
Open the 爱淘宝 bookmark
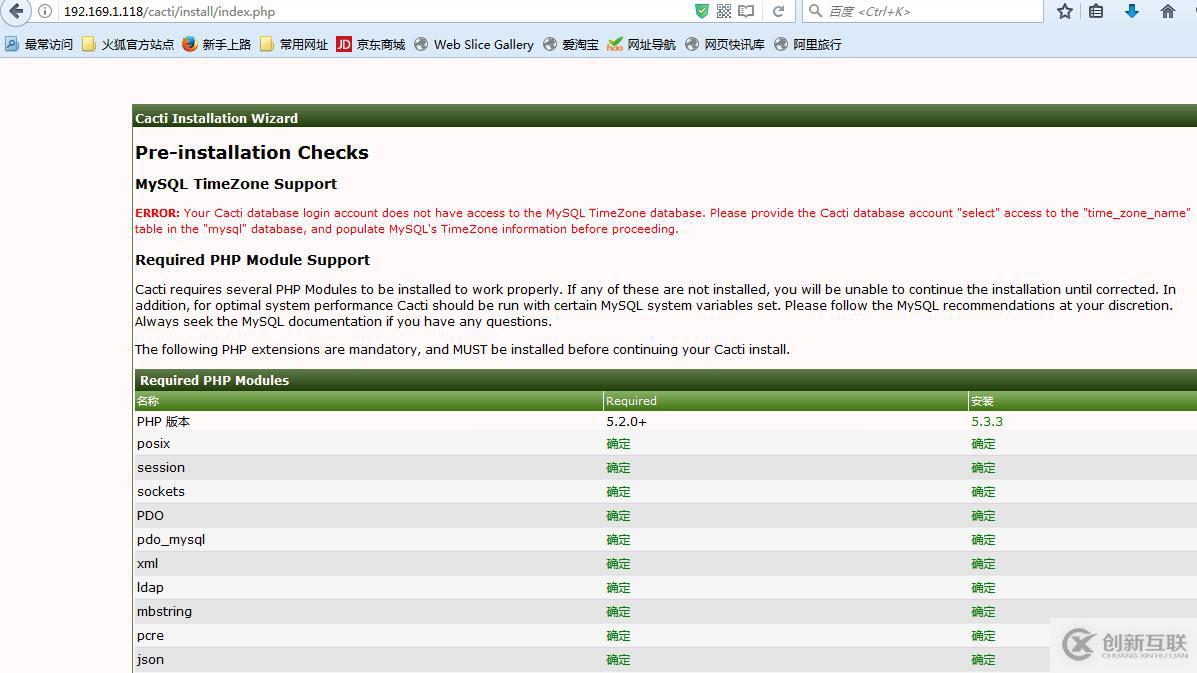pyautogui.click(x=571, y=44)
